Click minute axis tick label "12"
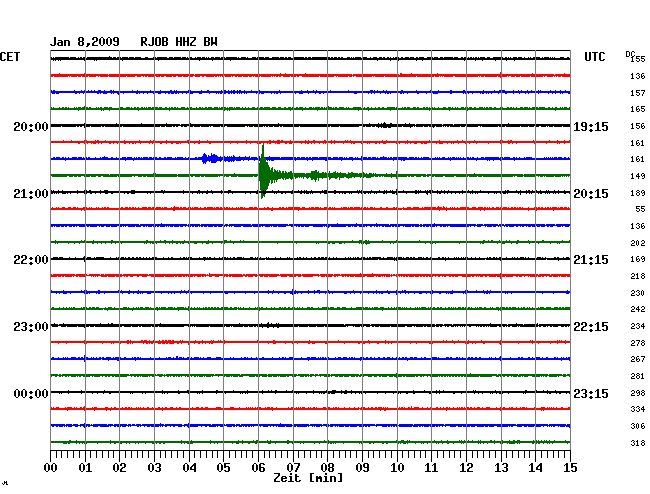 point(466,468)
